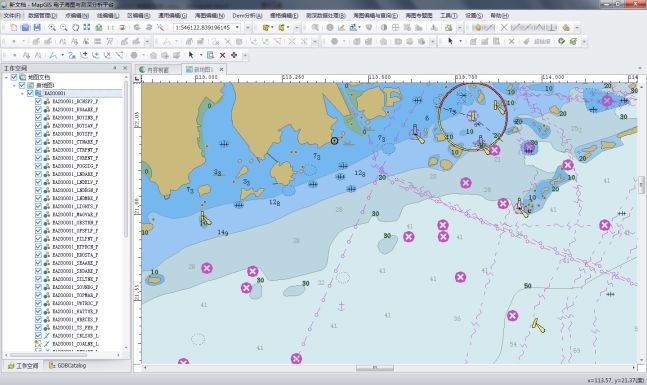The width and height of the screenshot is (647, 385).
Task: Open the 帮助(H) menu
Action: pos(499,16)
